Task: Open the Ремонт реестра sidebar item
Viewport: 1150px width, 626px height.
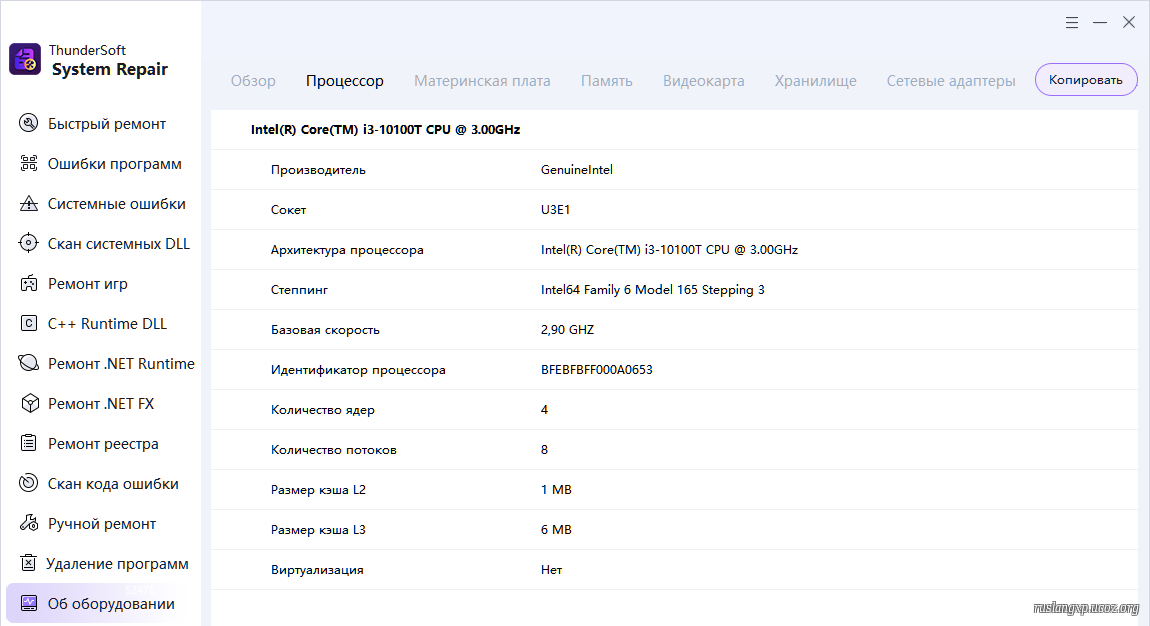Action: 103,444
